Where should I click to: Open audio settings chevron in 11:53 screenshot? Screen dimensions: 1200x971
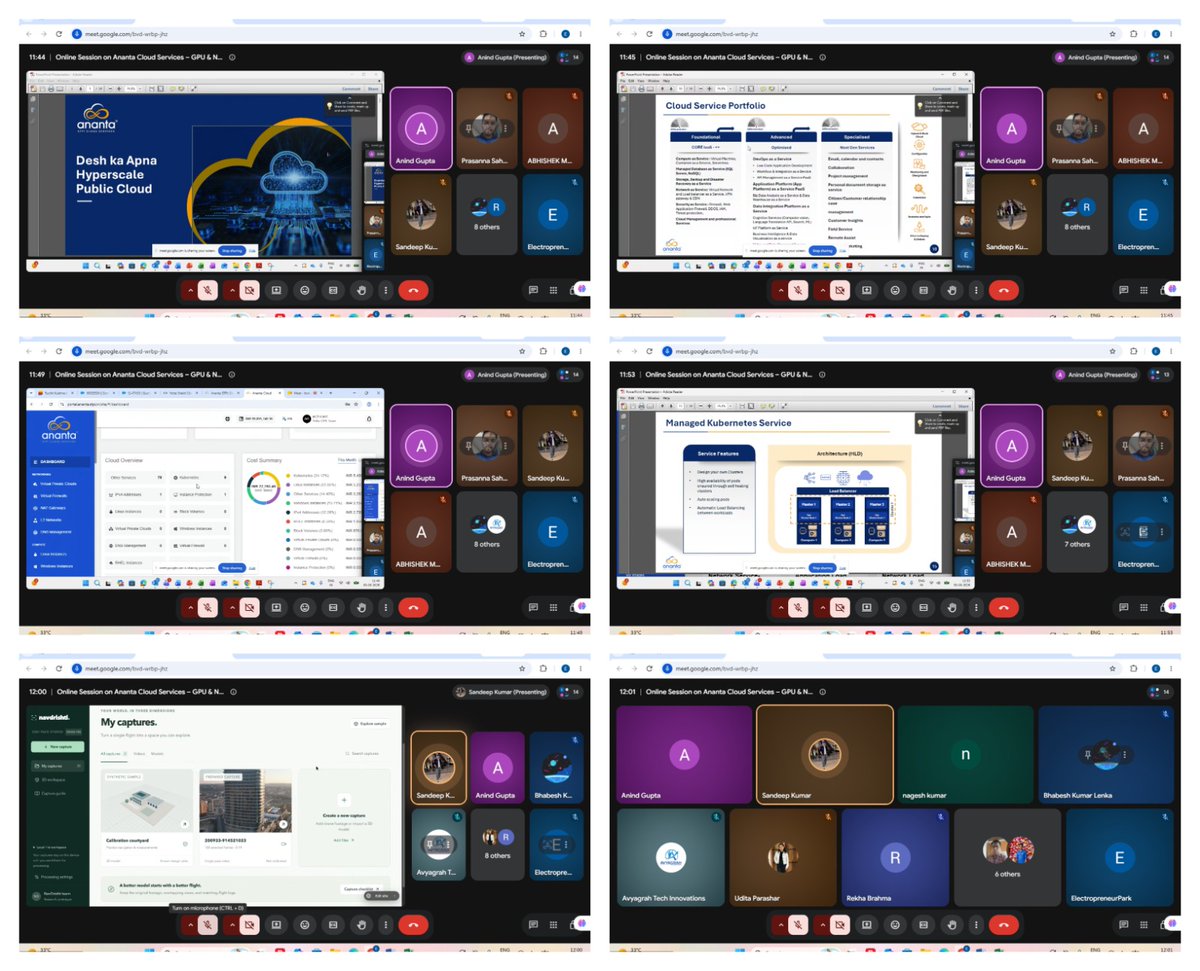(779, 608)
